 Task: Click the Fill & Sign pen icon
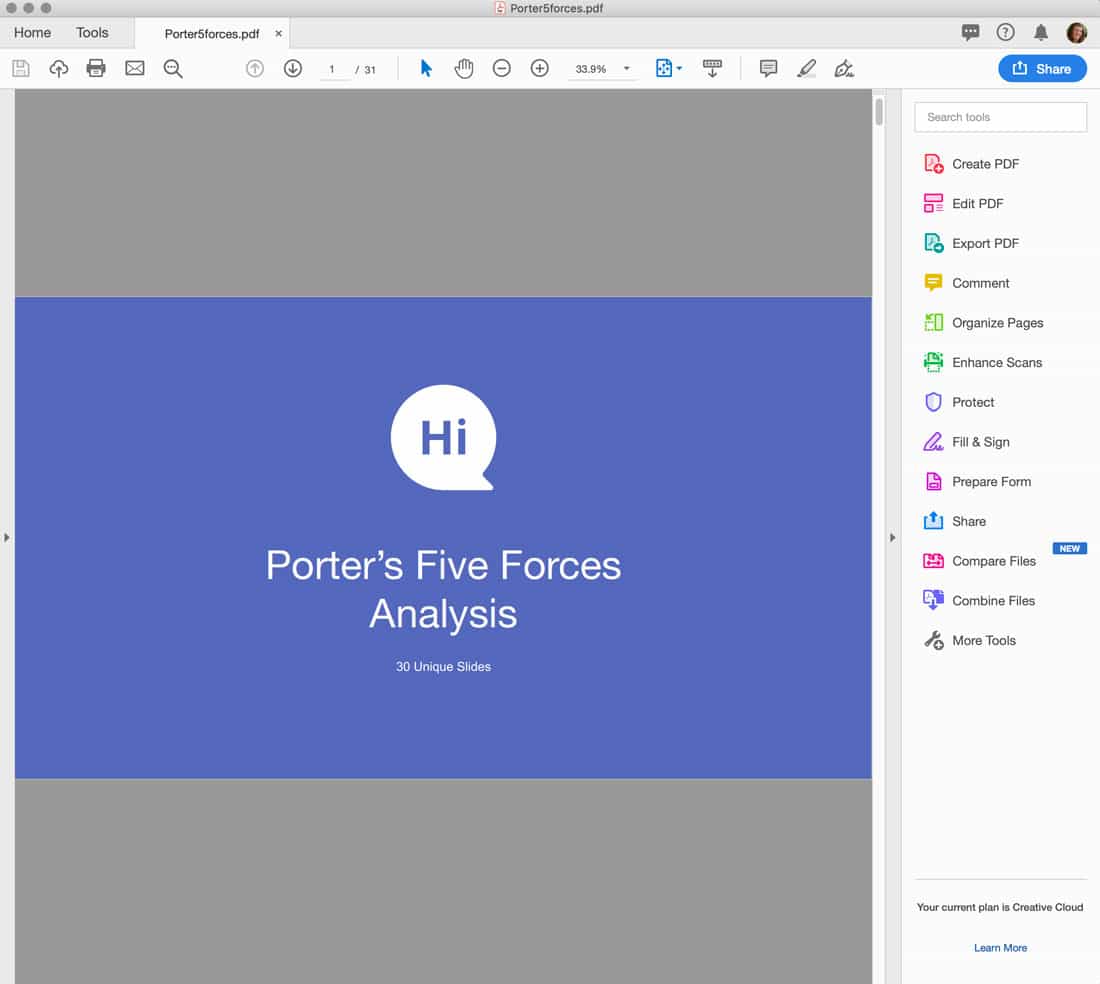pyautogui.click(x=844, y=68)
